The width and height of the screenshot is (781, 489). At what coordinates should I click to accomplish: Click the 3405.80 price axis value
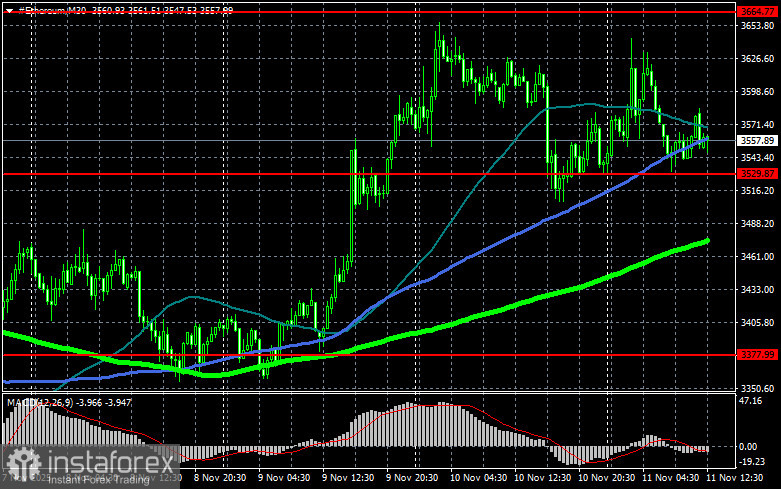pos(757,323)
